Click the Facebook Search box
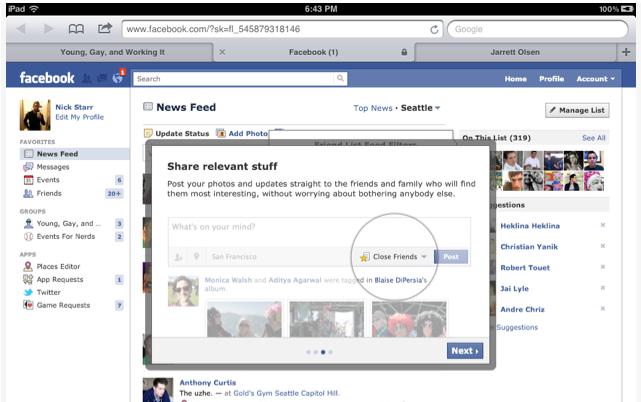This screenshot has height=402, width=641. (x=234, y=79)
